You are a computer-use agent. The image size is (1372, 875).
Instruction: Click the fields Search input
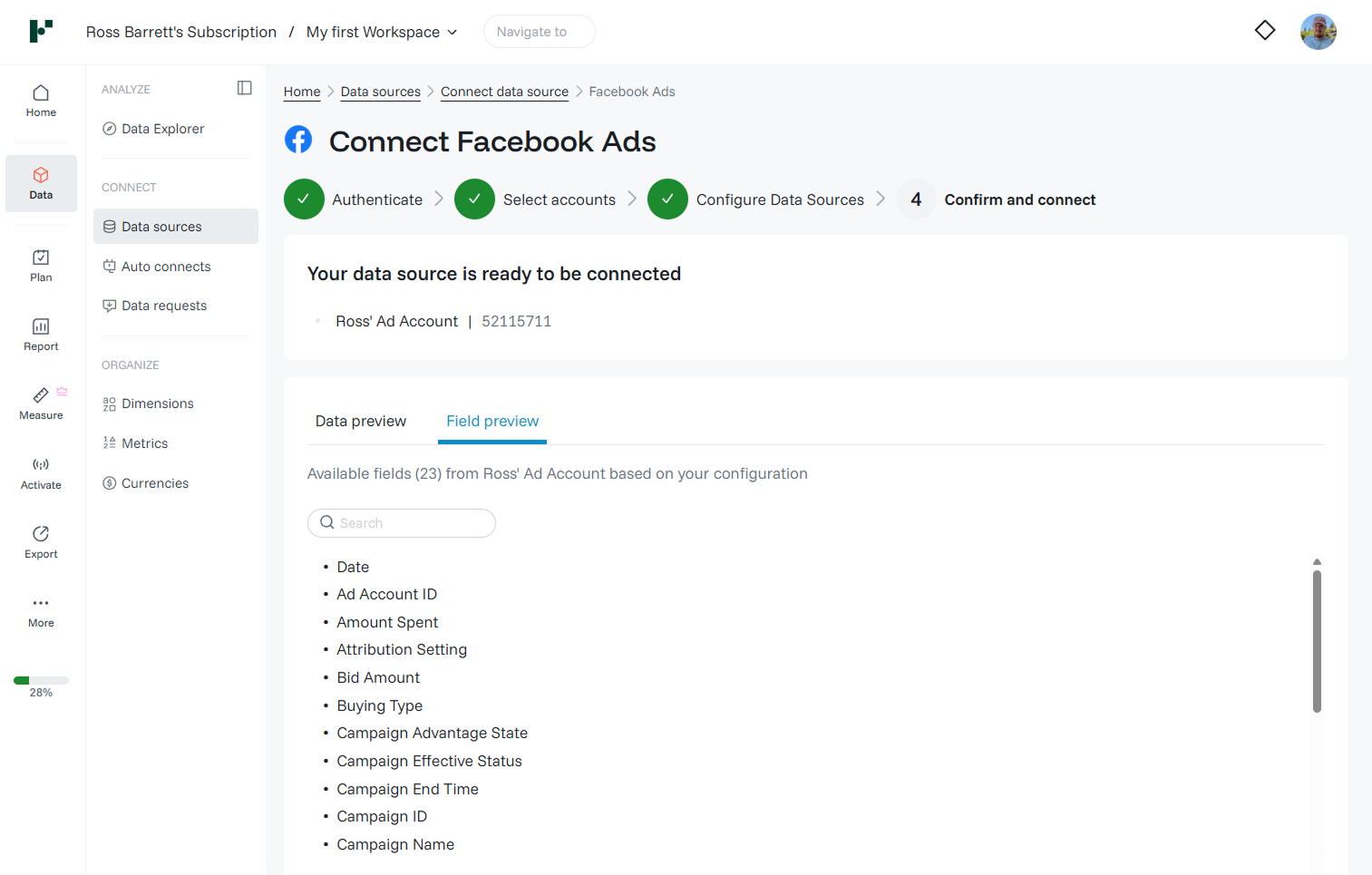click(402, 523)
